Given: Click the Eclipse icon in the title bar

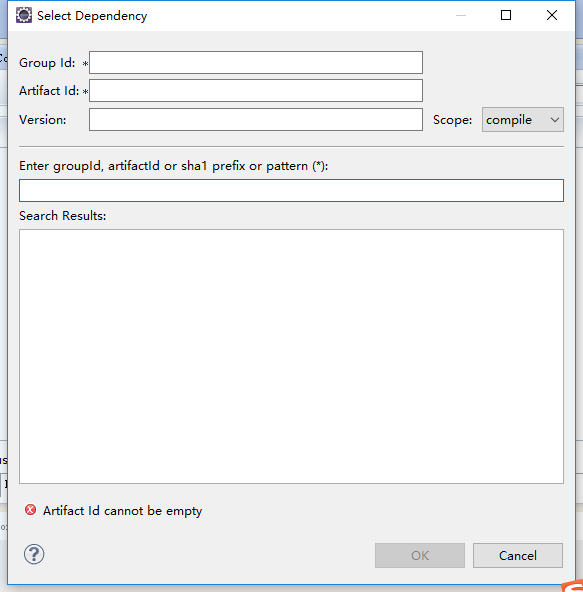Looking at the screenshot, I should pyautogui.click(x=24, y=15).
